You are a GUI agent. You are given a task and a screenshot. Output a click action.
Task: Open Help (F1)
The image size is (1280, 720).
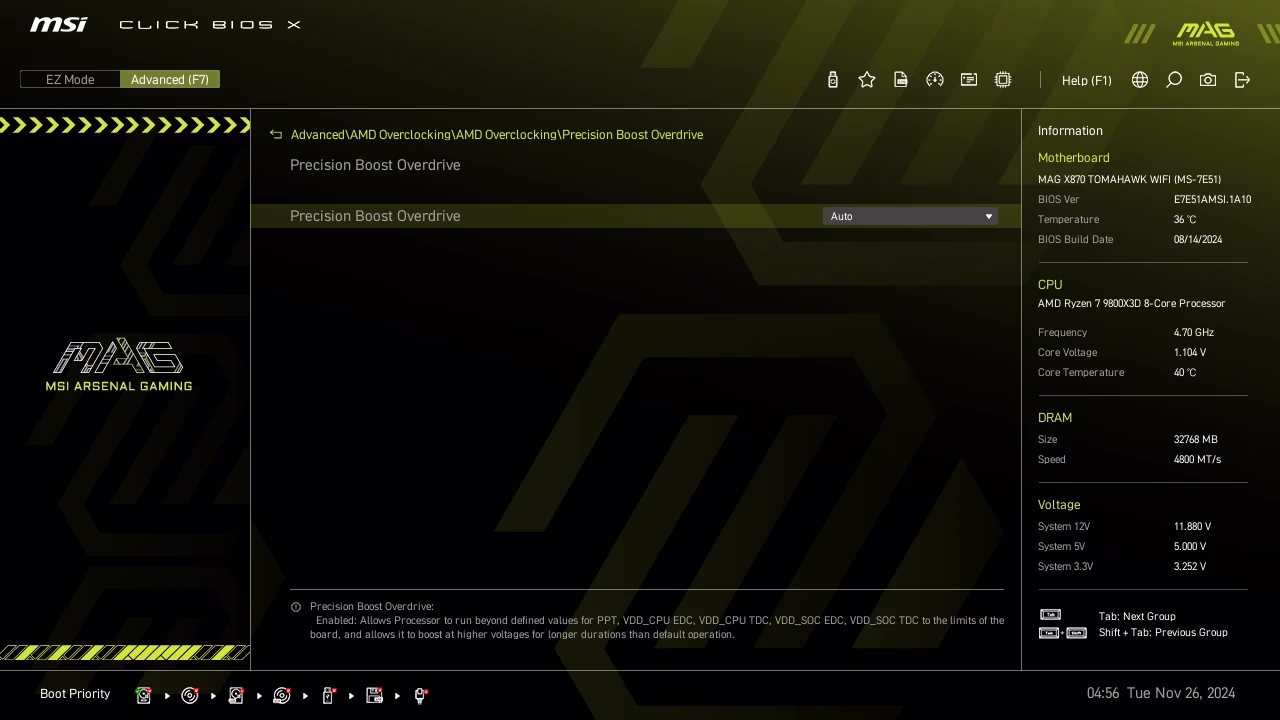pos(1087,80)
